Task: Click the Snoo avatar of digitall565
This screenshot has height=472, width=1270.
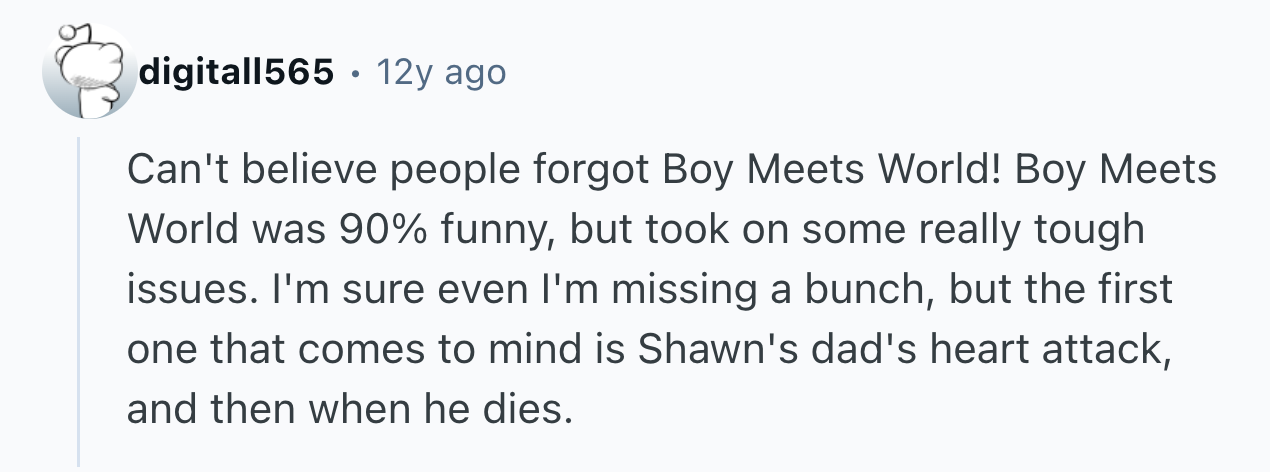Action: [88, 71]
